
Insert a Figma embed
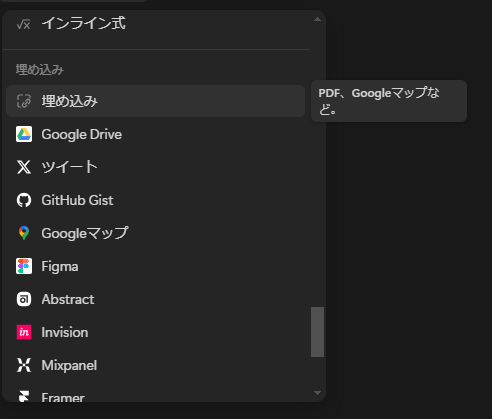click(155, 266)
